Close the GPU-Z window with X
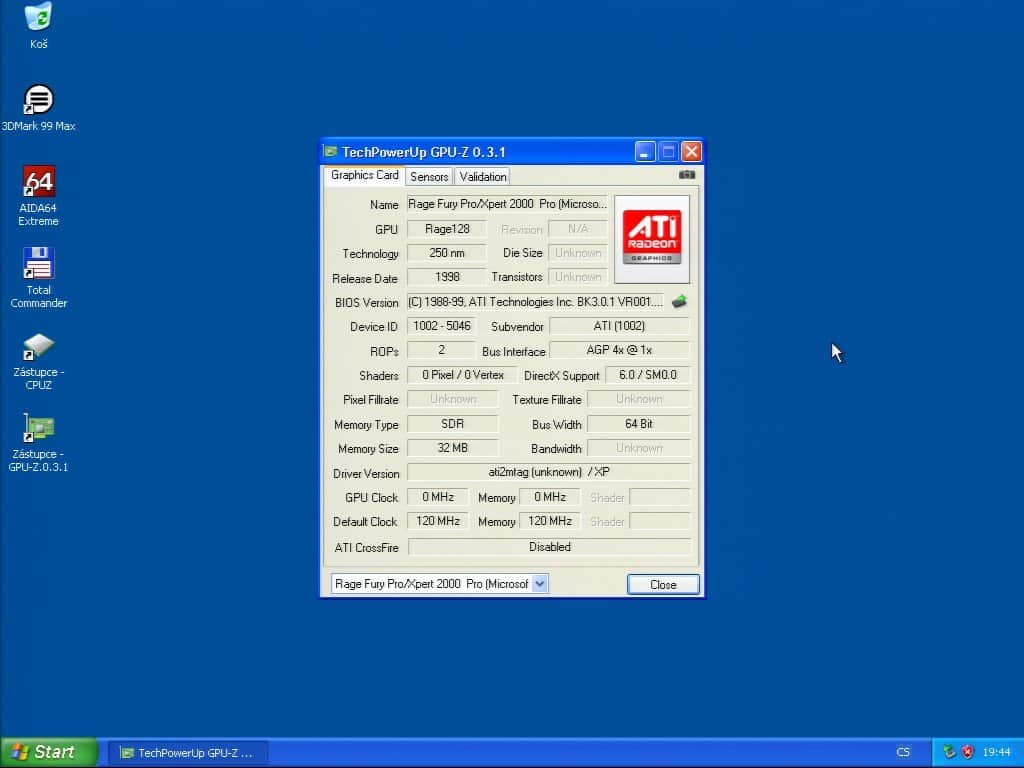The height and width of the screenshot is (768, 1024). click(x=691, y=152)
